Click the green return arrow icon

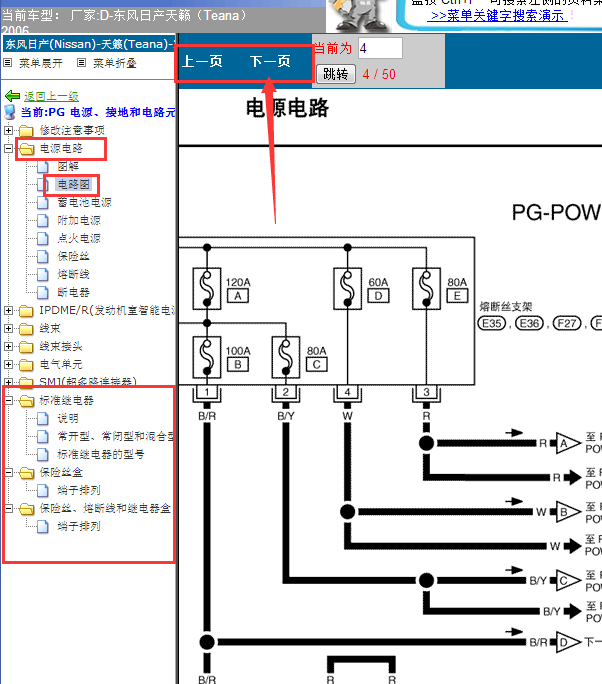pos(12,96)
